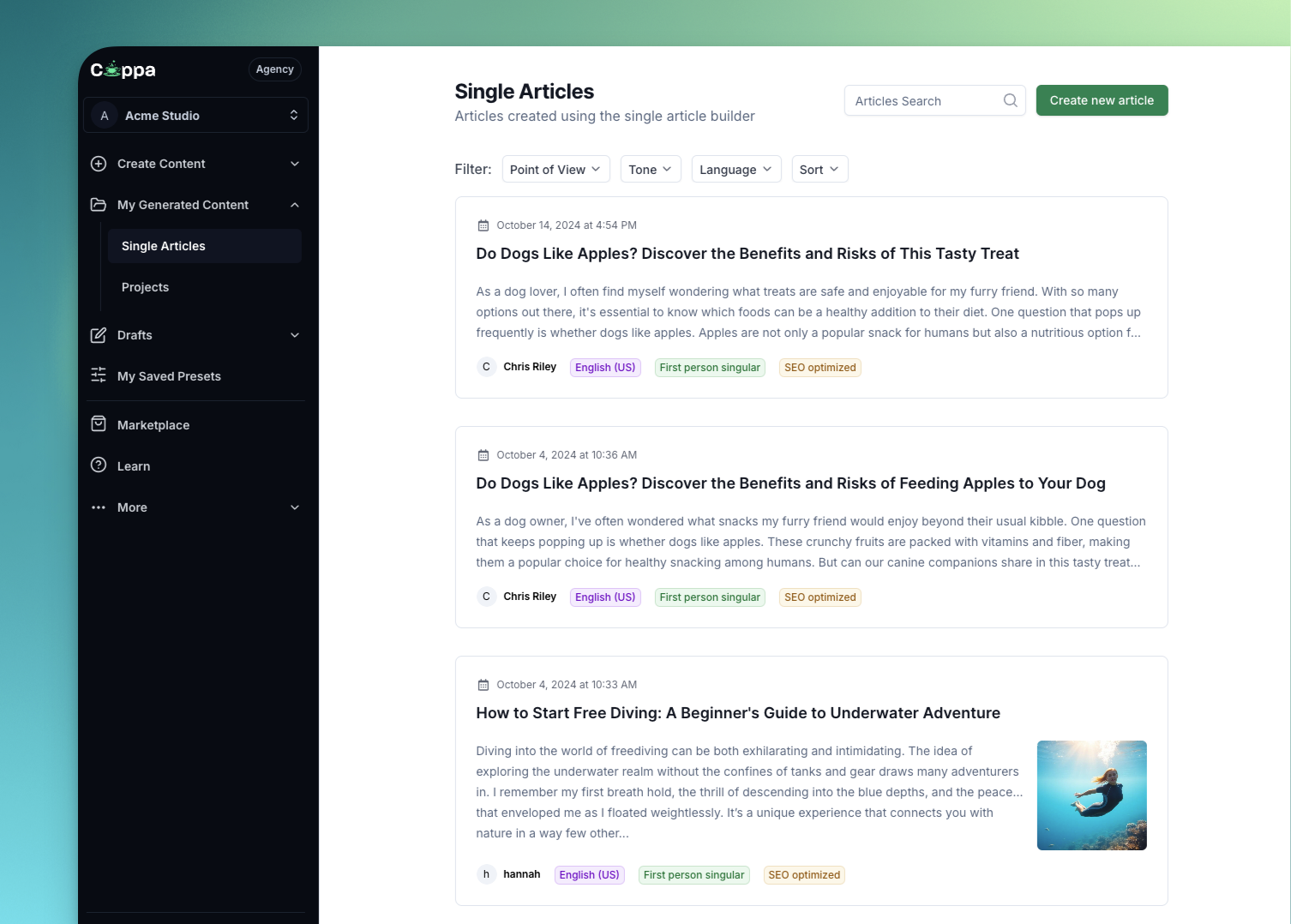Click the search magnifier icon
The height and width of the screenshot is (924, 1291).
coord(1010,100)
